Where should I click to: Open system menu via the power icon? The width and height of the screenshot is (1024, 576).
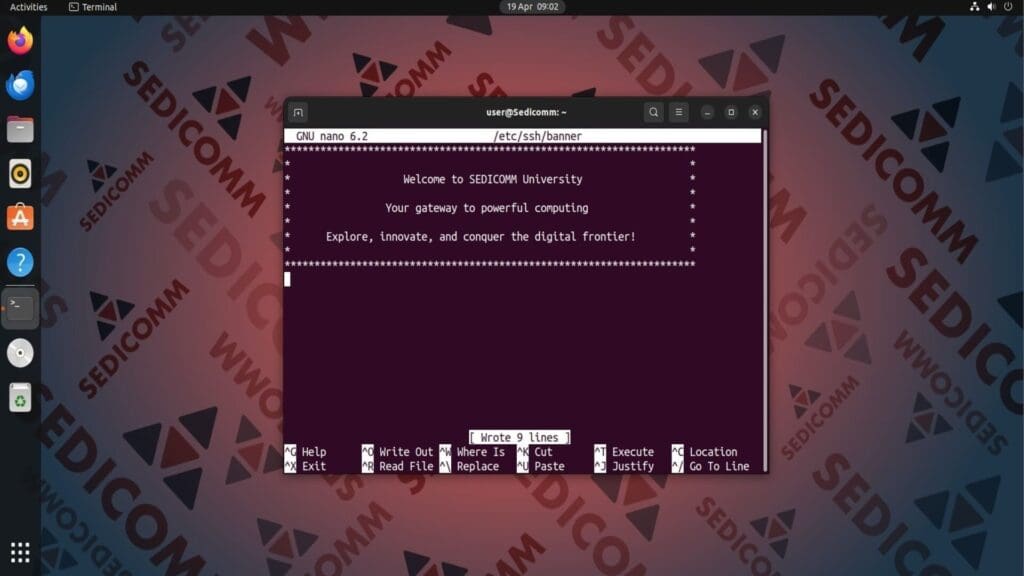pyautogui.click(x=1010, y=7)
